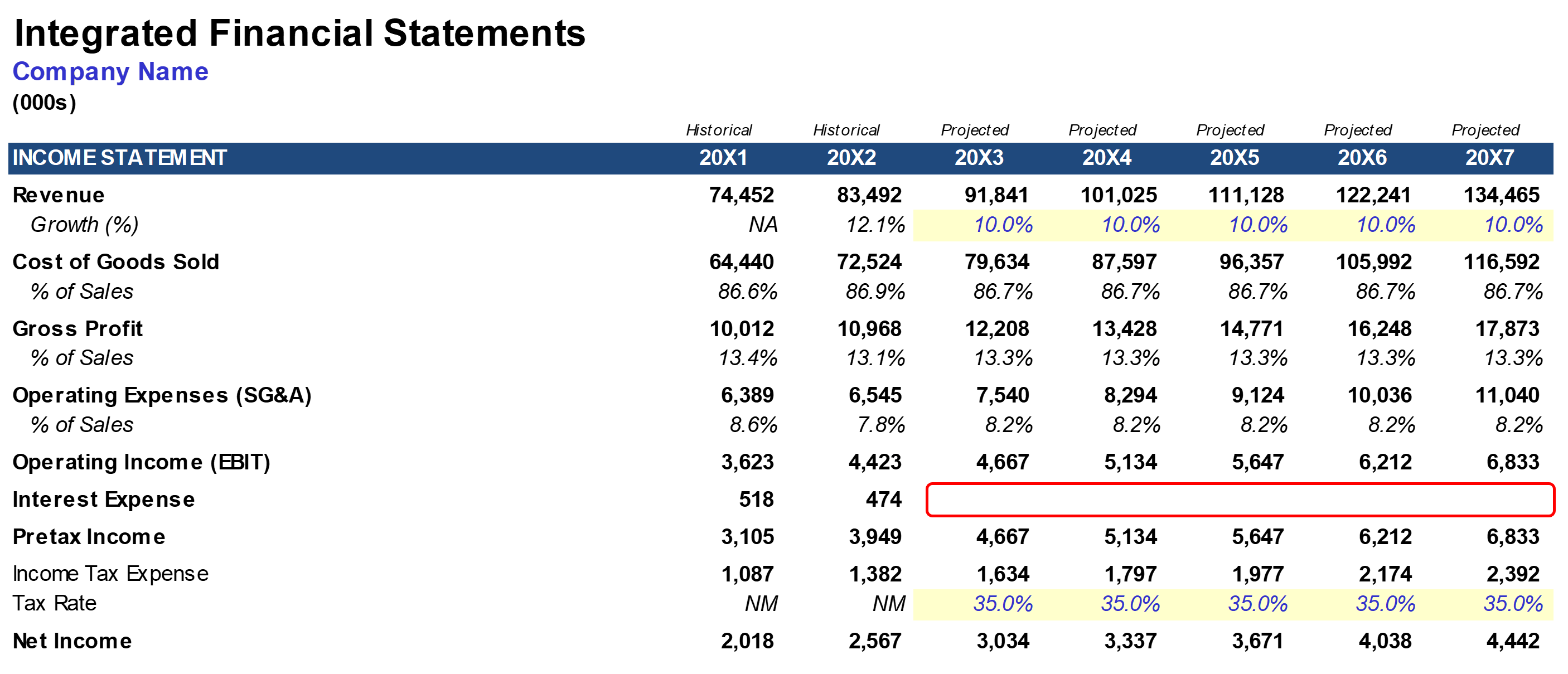Click the Revenue value 91,841
The image size is (1568, 674).
tap(996, 195)
